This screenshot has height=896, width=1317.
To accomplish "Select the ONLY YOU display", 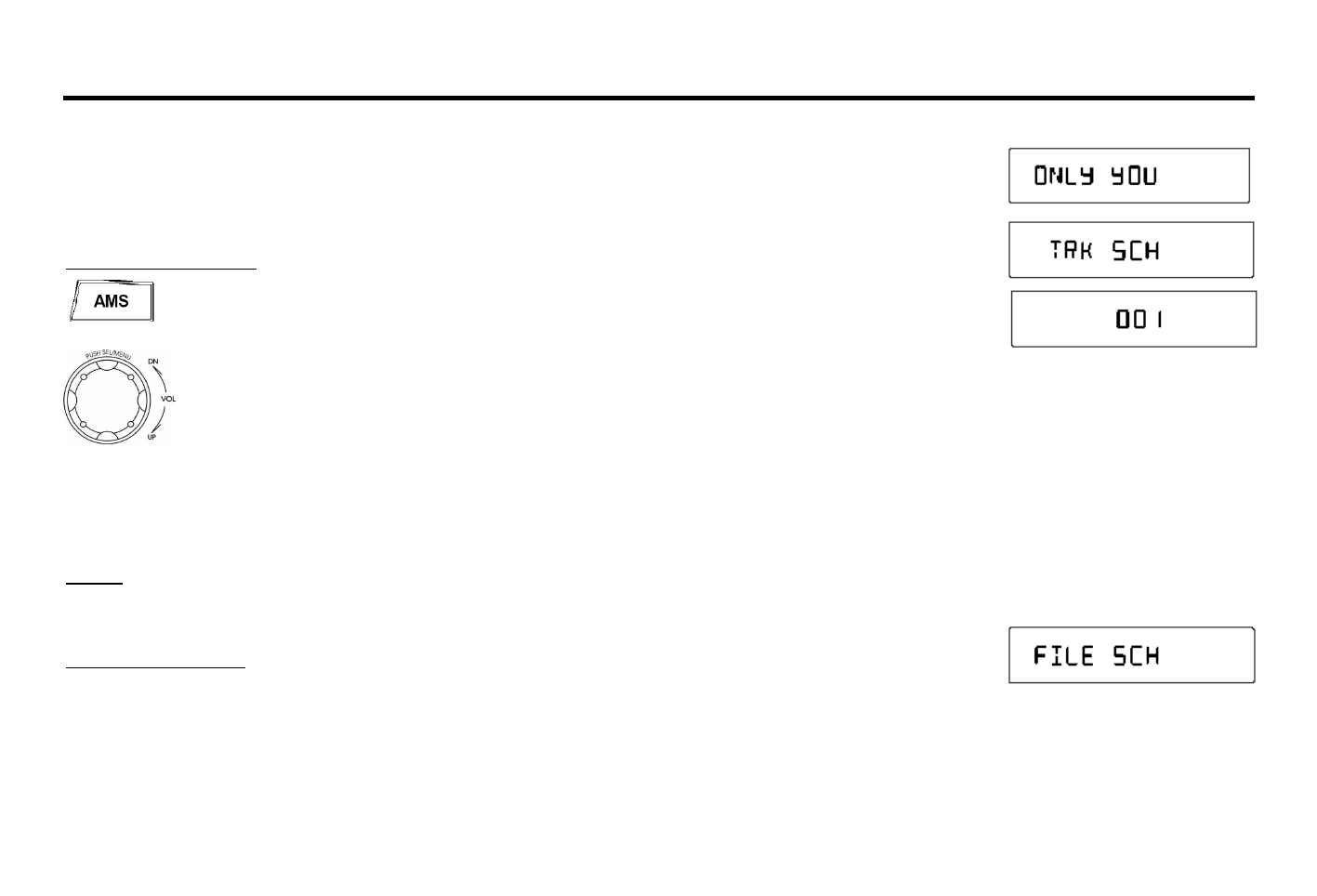I will 1128,176.
